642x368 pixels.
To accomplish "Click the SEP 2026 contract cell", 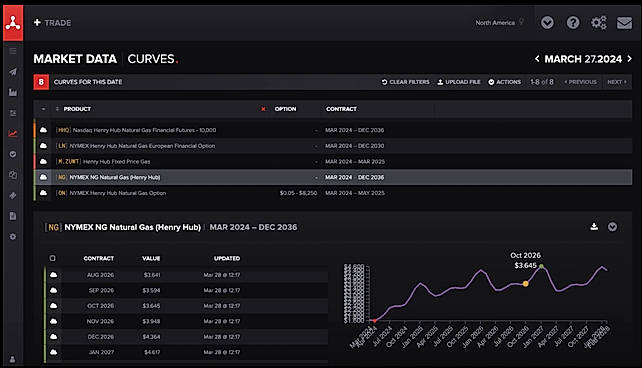I will click(101, 290).
